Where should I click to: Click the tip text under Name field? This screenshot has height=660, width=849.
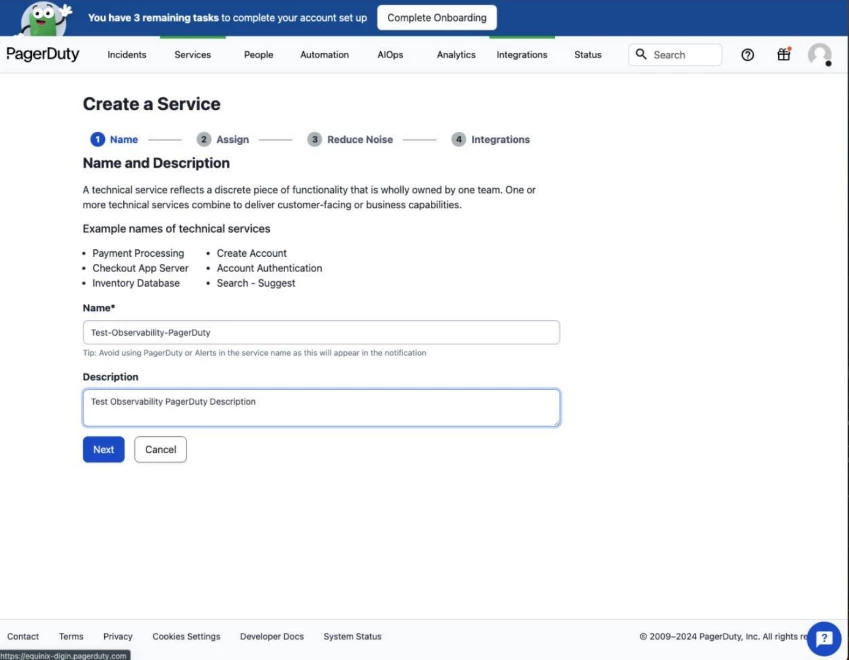254,352
